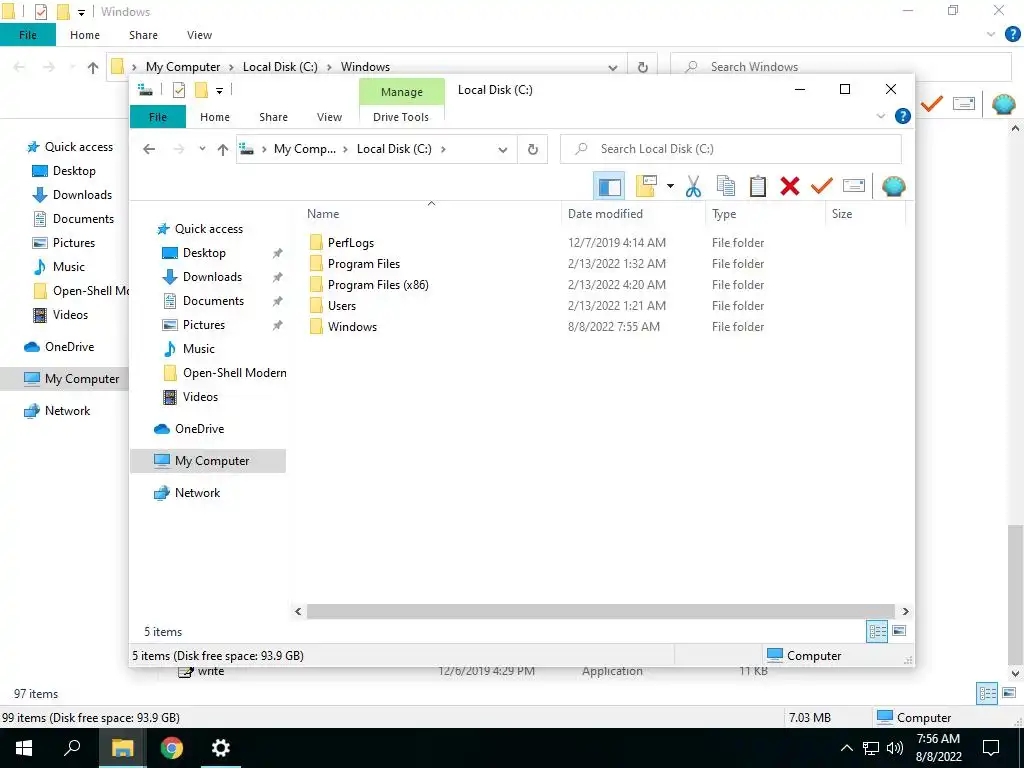
Task: Toggle navigation pane button in Local Disk toolbar
Action: [609, 187]
